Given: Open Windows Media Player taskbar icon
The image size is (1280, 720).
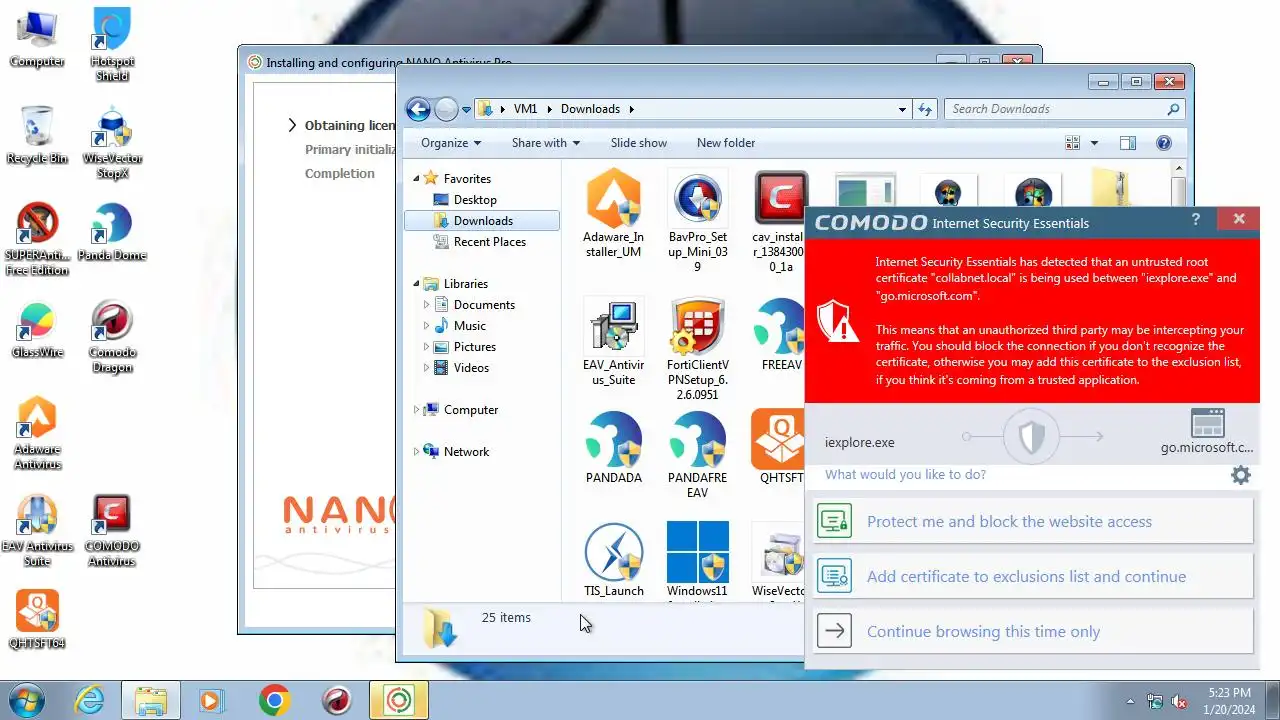Looking at the screenshot, I should pos(211,700).
